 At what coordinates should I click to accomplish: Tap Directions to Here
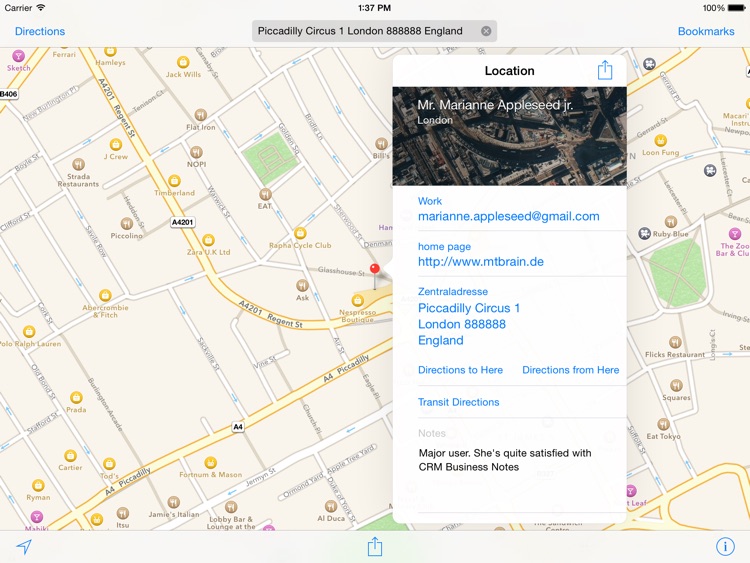[x=460, y=370]
